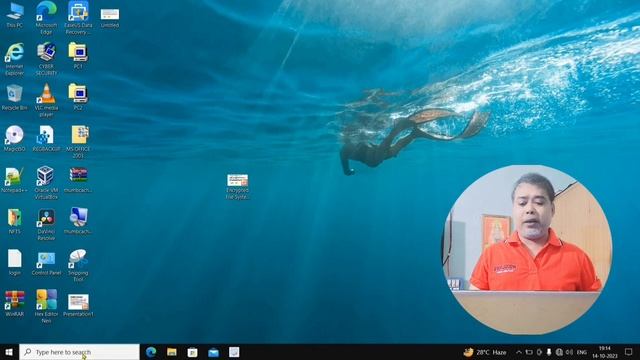Select EaseUS Data Recovery shortcut

(78, 18)
